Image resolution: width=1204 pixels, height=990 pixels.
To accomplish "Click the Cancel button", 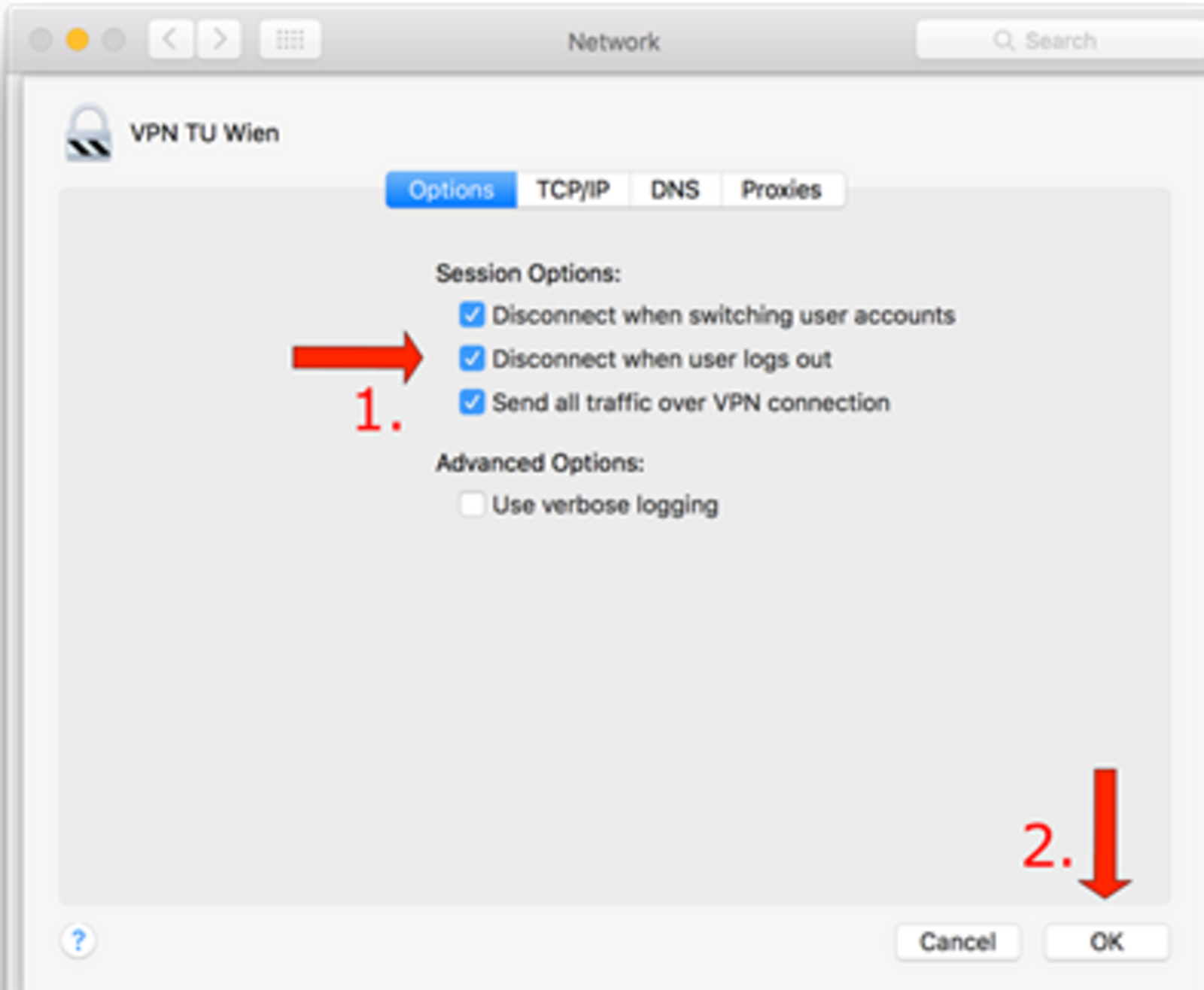I will point(958,942).
